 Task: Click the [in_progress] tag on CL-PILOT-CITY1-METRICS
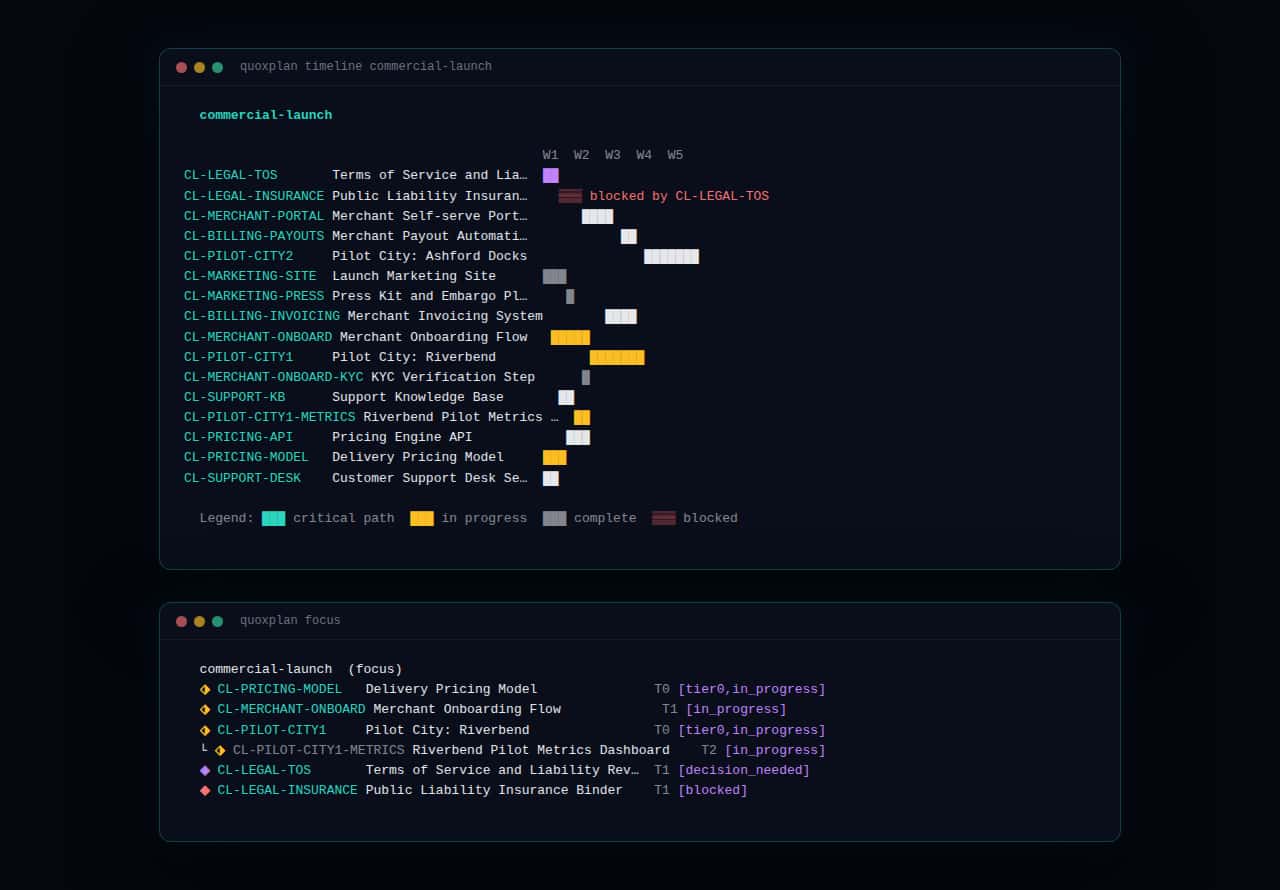775,750
